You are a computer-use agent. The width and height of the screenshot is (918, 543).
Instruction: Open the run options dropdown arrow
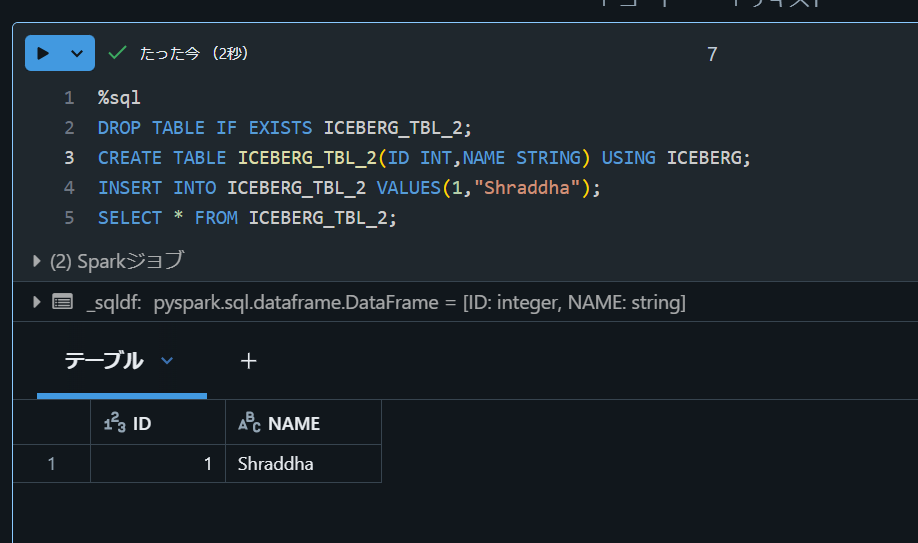(x=77, y=53)
